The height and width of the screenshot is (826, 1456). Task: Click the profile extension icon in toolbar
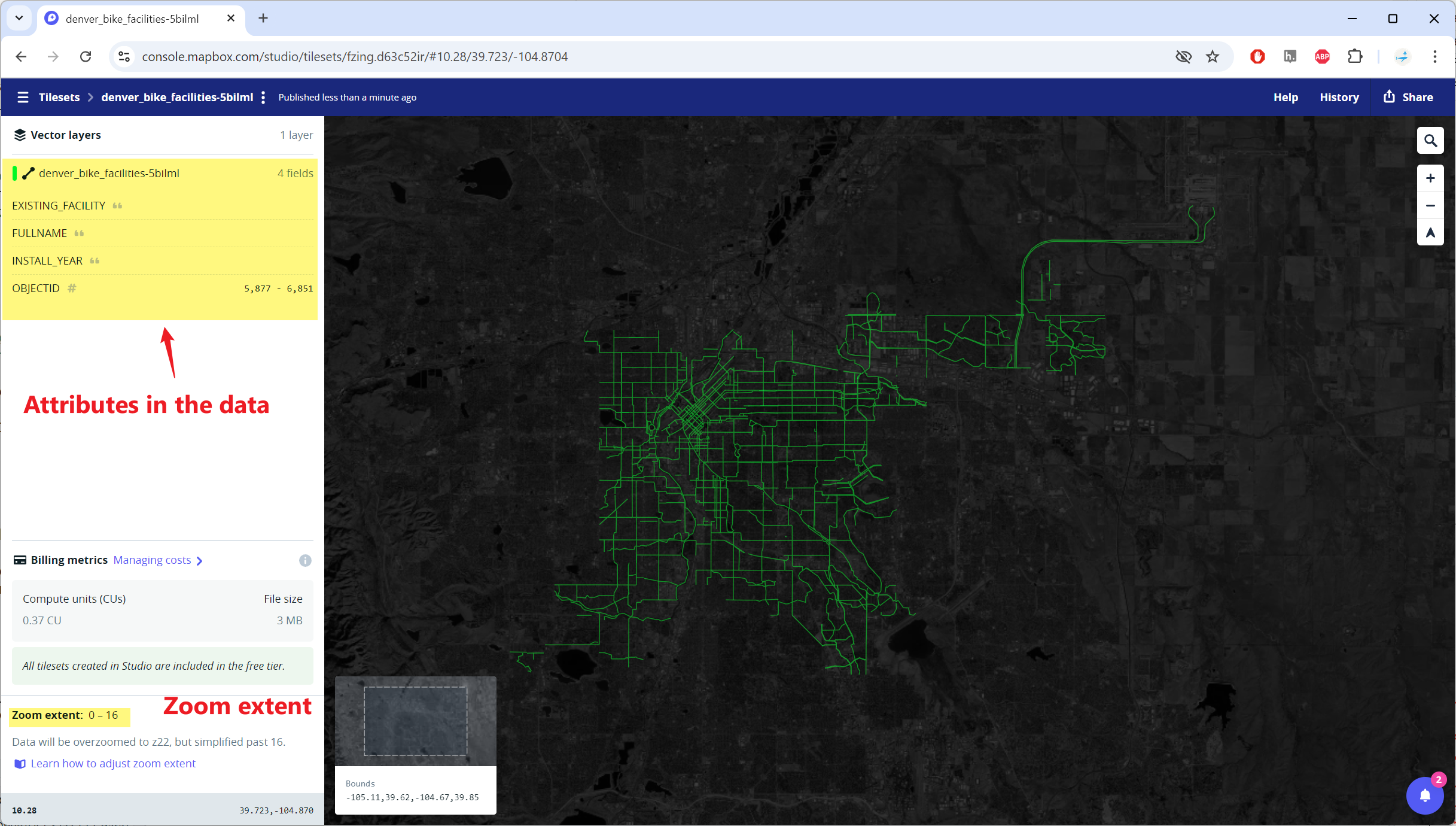(1402, 56)
